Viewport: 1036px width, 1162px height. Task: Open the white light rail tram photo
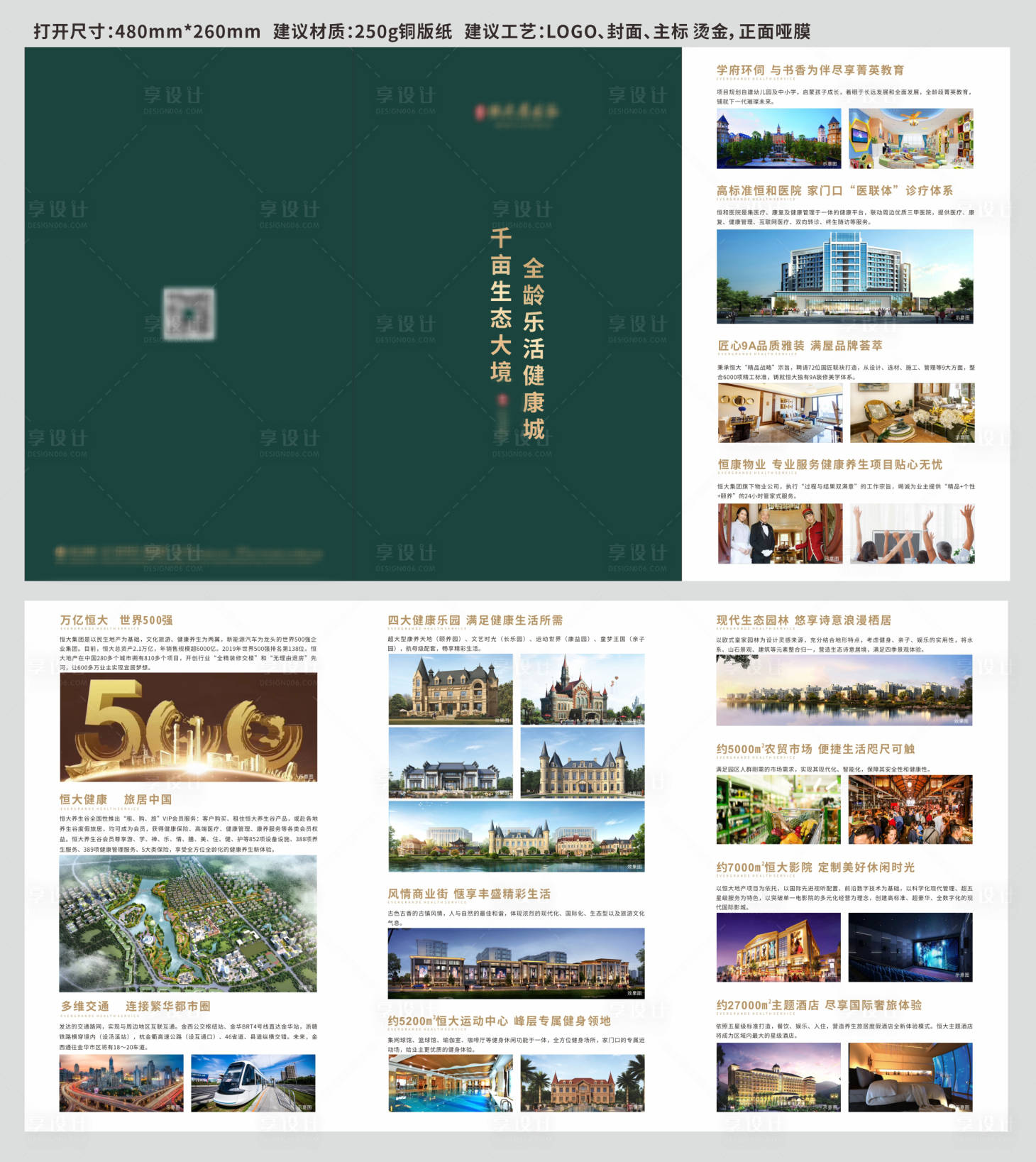[x=253, y=1082]
